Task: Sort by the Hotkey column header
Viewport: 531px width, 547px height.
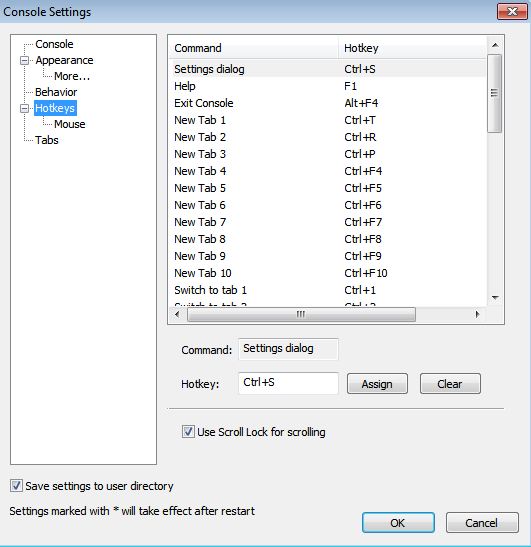Action: pyautogui.click(x=412, y=48)
